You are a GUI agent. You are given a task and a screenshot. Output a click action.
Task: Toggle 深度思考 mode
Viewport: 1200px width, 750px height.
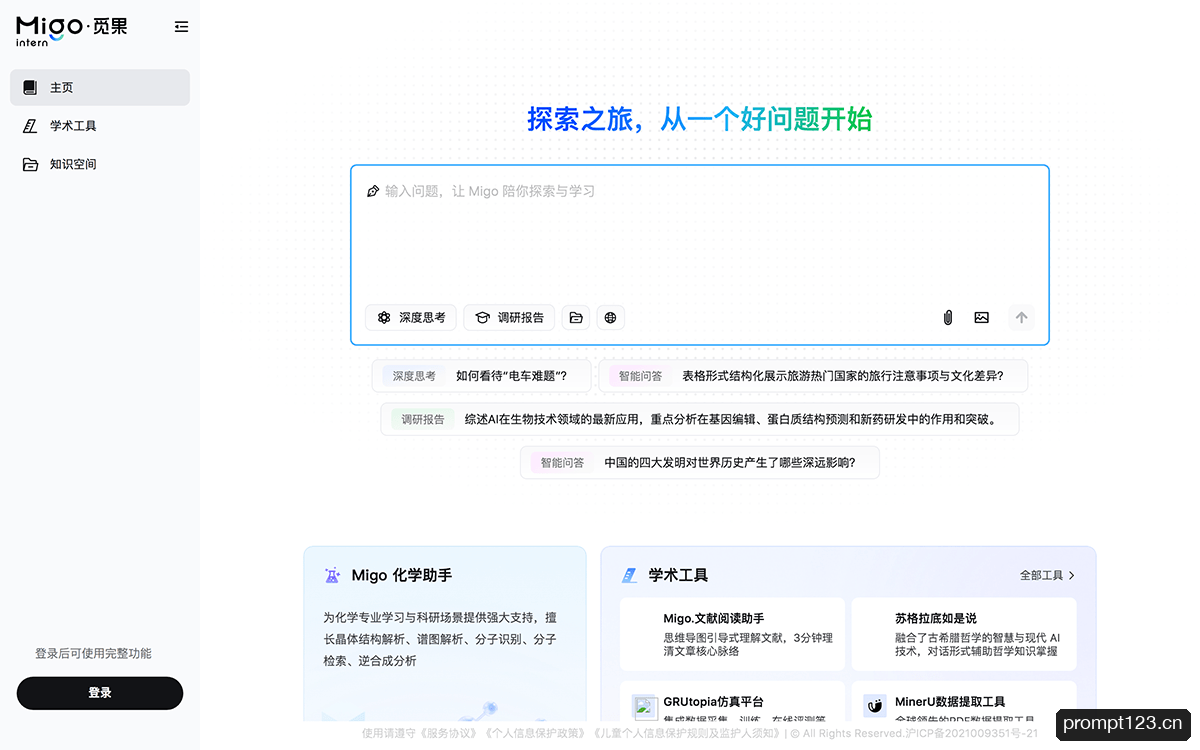pos(411,317)
